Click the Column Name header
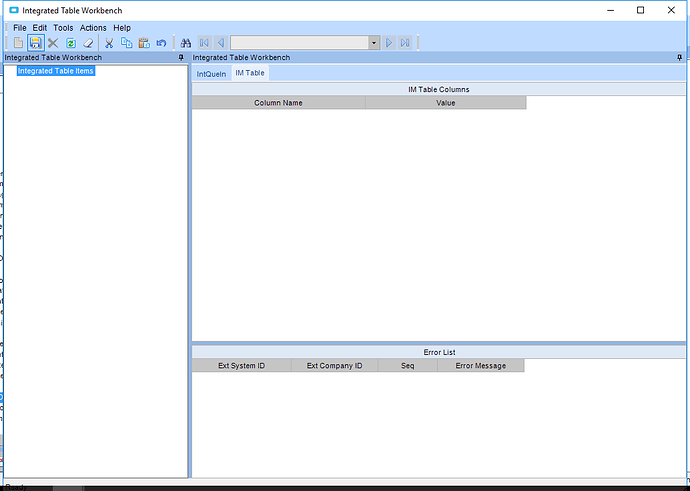690x491 pixels. click(x=279, y=103)
